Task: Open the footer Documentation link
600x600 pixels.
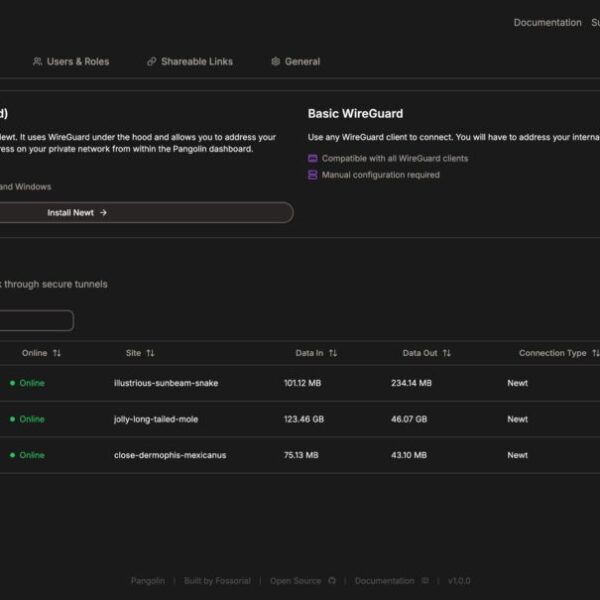Action: [x=384, y=581]
